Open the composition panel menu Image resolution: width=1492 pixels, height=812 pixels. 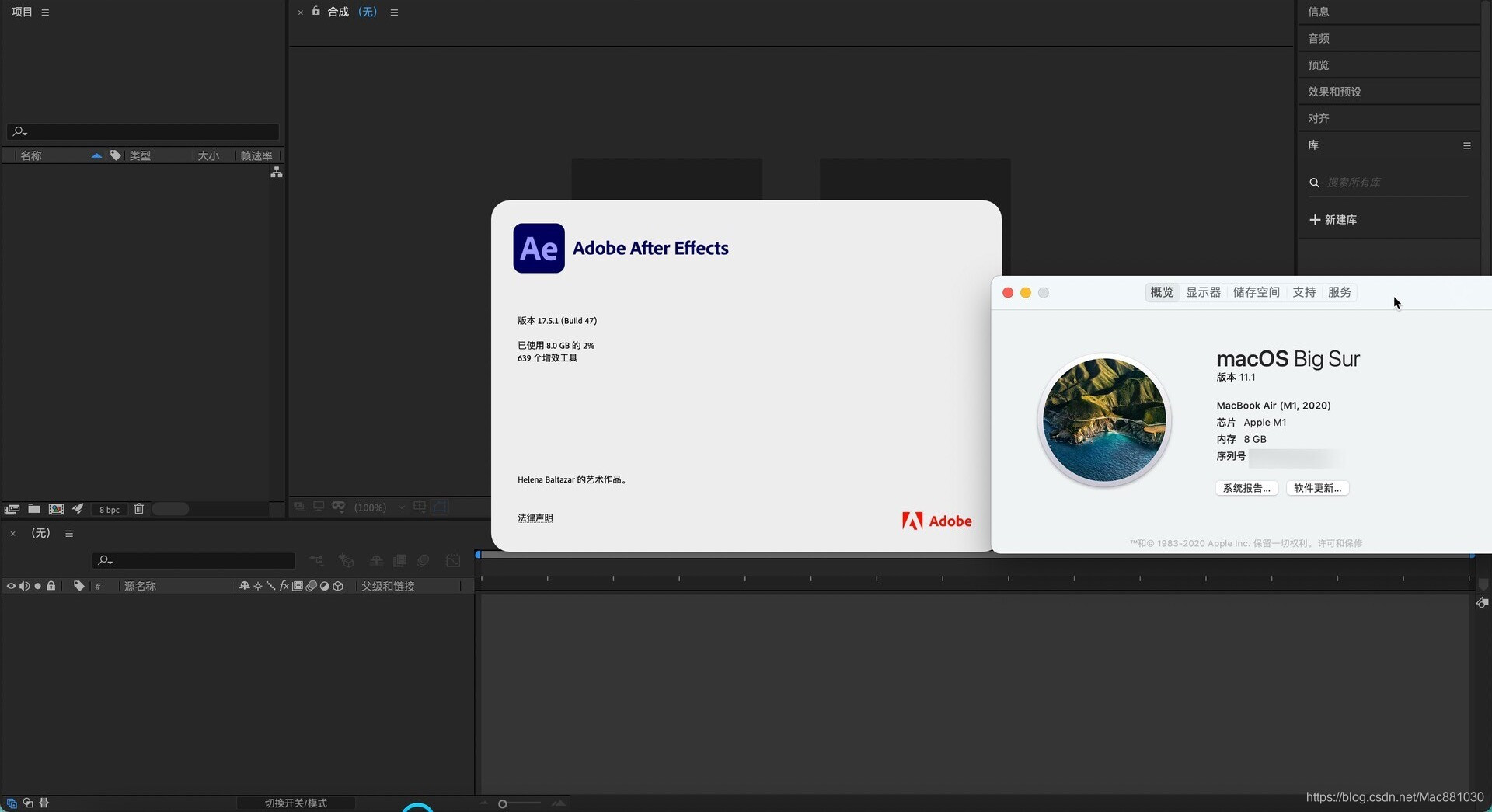(394, 12)
